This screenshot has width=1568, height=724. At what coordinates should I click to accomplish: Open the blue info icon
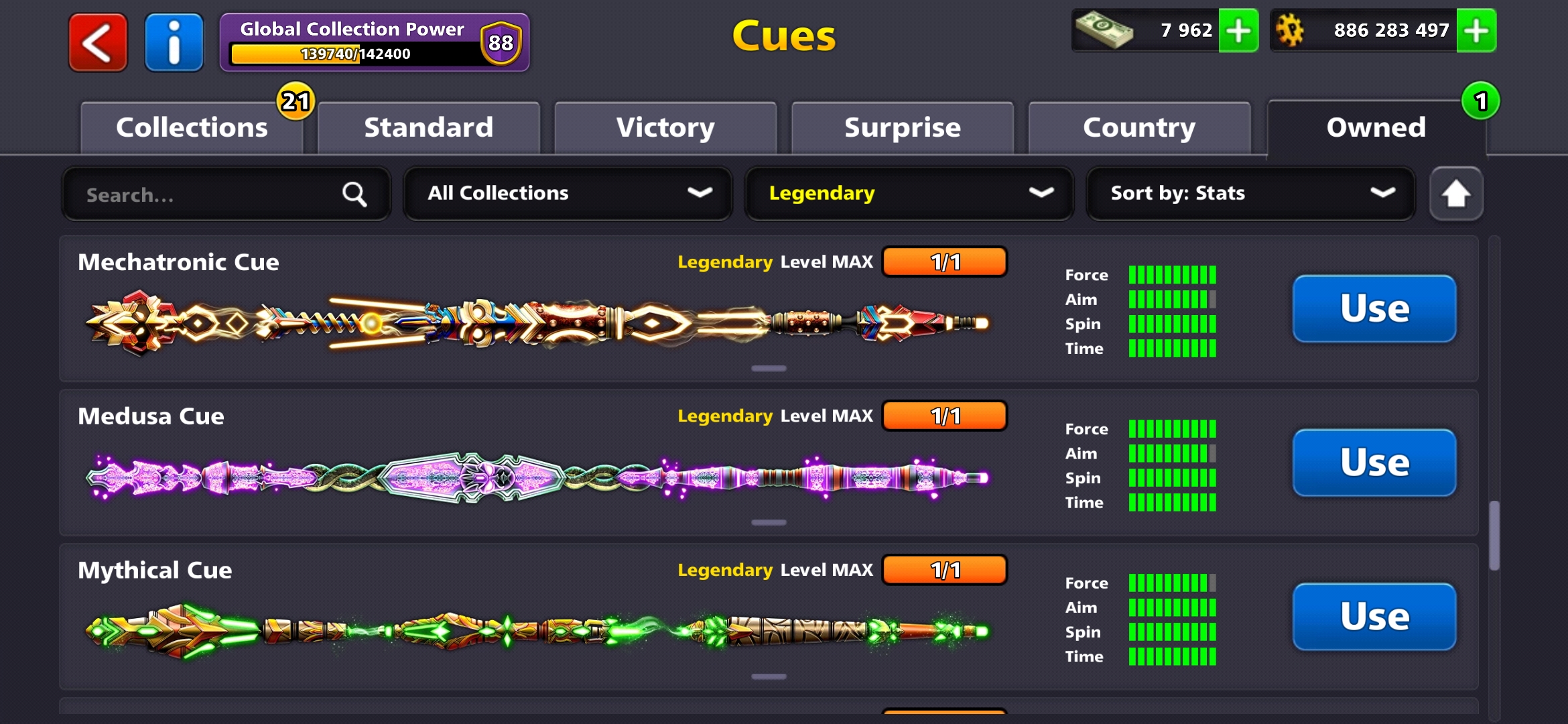(174, 43)
